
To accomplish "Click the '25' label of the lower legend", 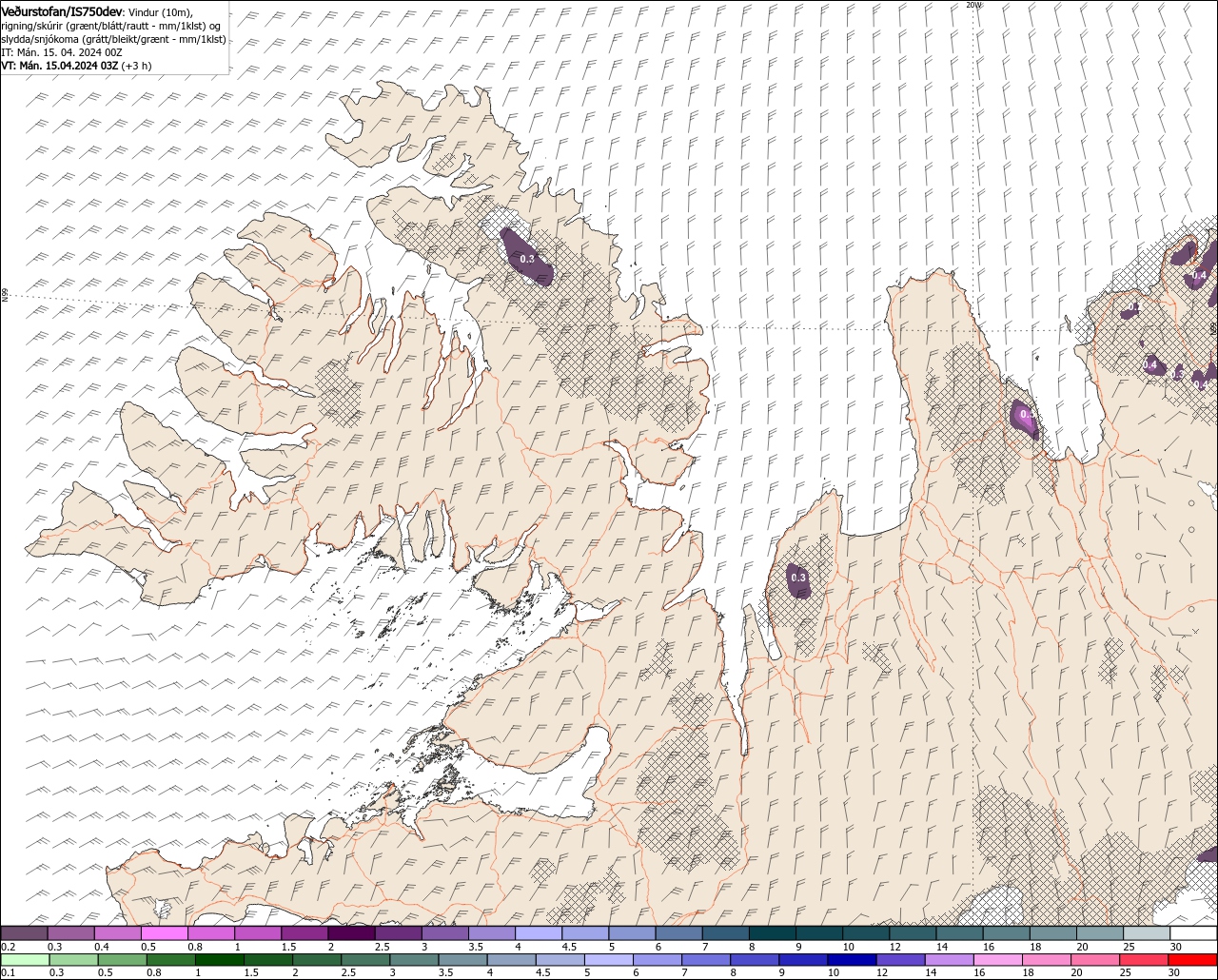I will tap(1125, 972).
